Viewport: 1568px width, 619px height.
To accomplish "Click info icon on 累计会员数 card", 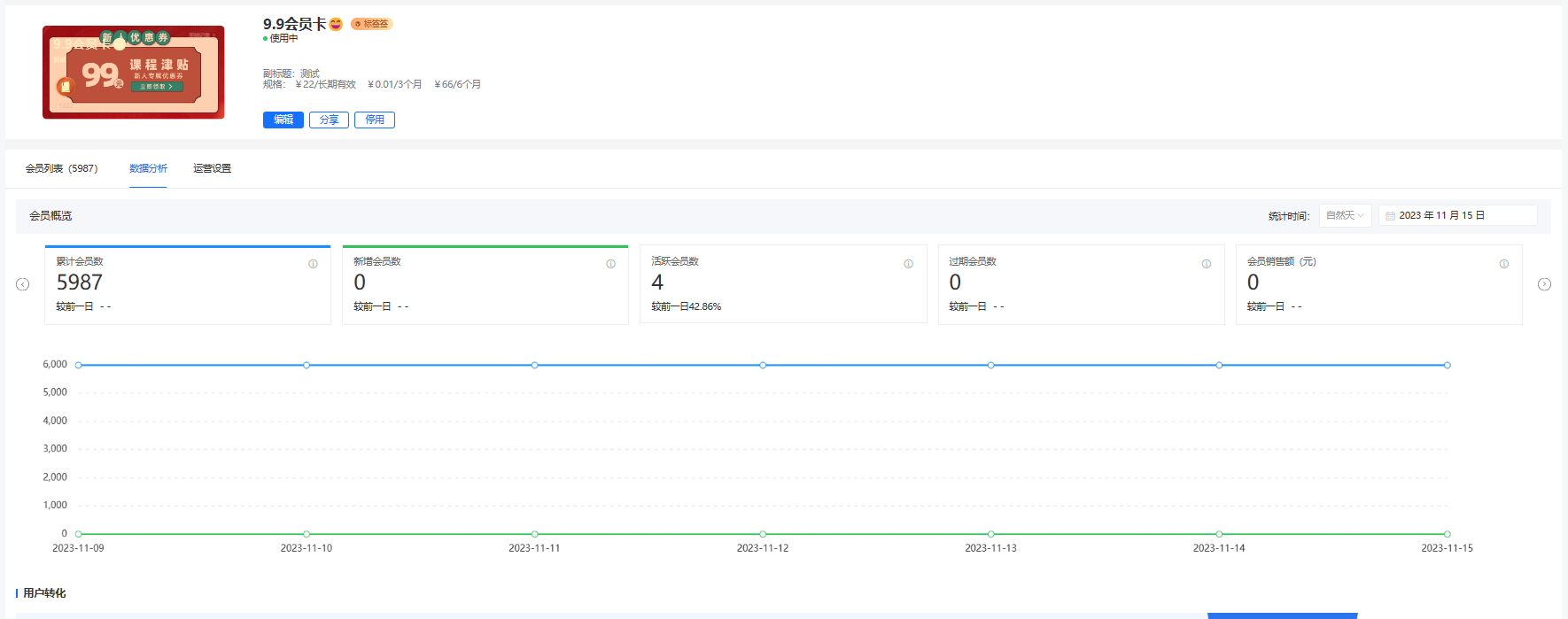I will tap(313, 264).
